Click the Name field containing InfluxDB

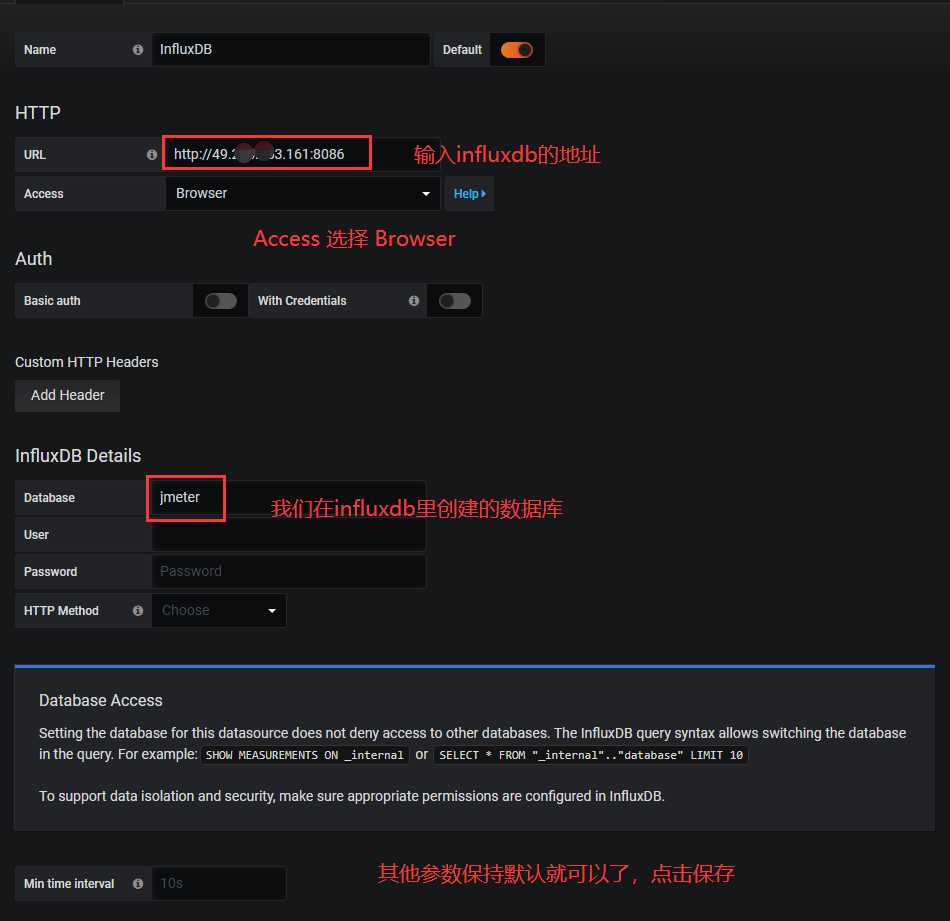[x=290, y=50]
